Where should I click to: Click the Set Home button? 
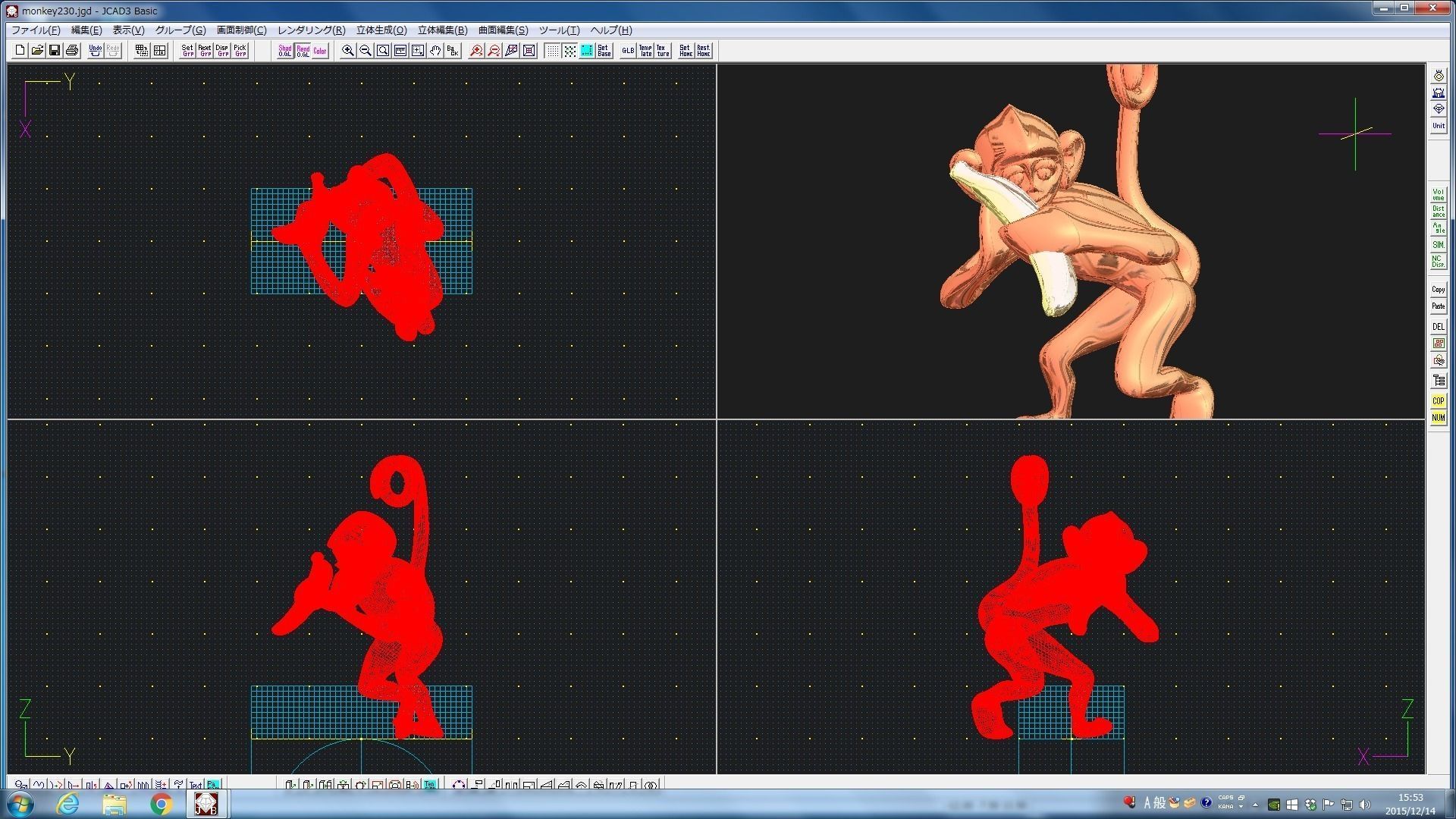click(x=686, y=51)
